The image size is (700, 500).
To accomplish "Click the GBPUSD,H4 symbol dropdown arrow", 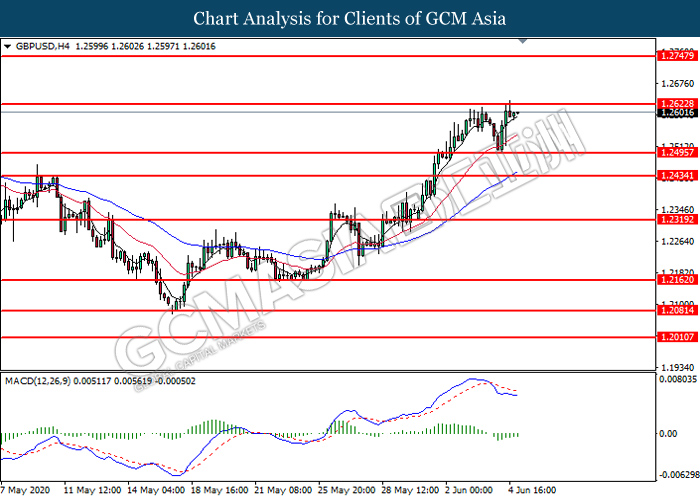I will [x=7, y=46].
